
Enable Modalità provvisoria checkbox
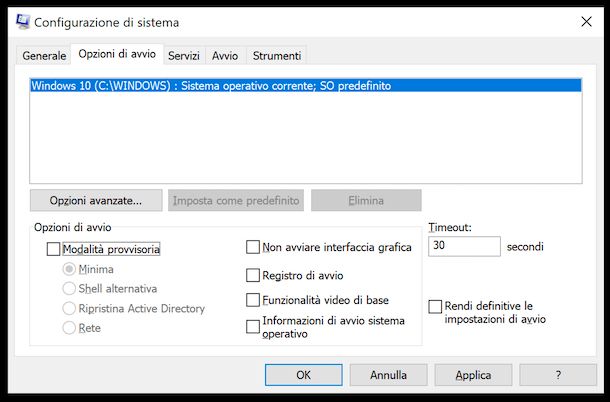point(53,249)
